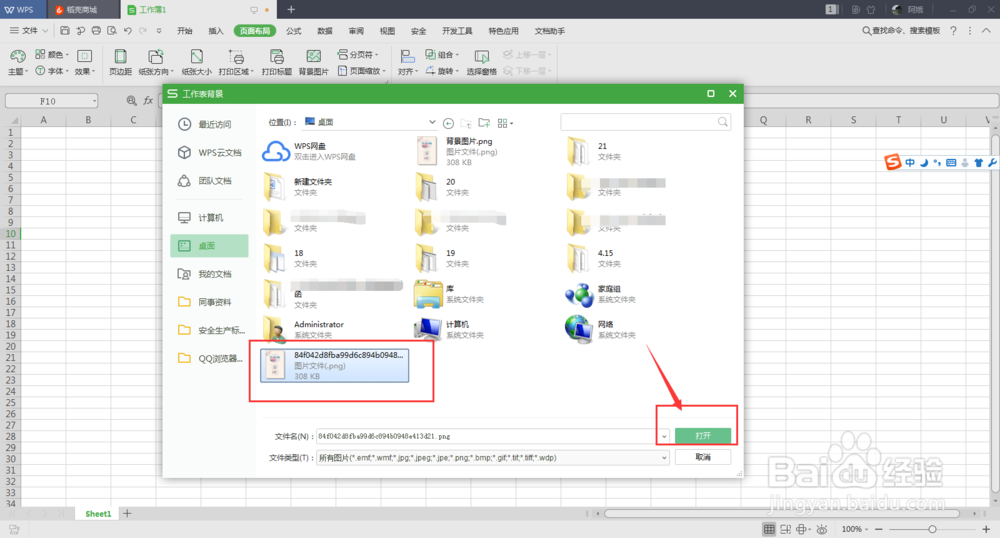Image resolution: width=1000 pixels, height=538 pixels.
Task: Click the 取消 cancel button
Action: (x=703, y=457)
